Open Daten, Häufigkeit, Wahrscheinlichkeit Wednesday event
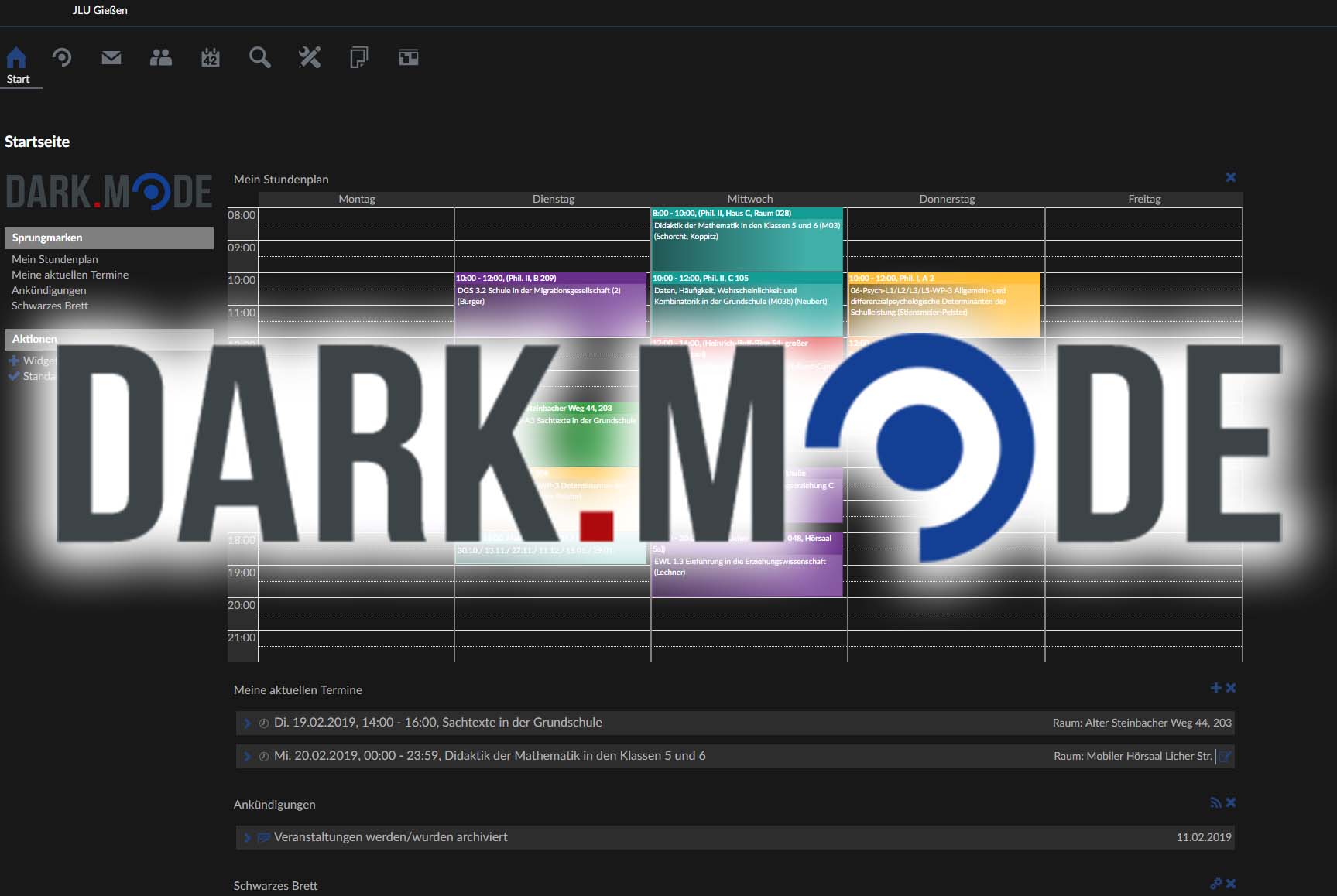Image resolution: width=1337 pixels, height=896 pixels. pyautogui.click(x=746, y=304)
